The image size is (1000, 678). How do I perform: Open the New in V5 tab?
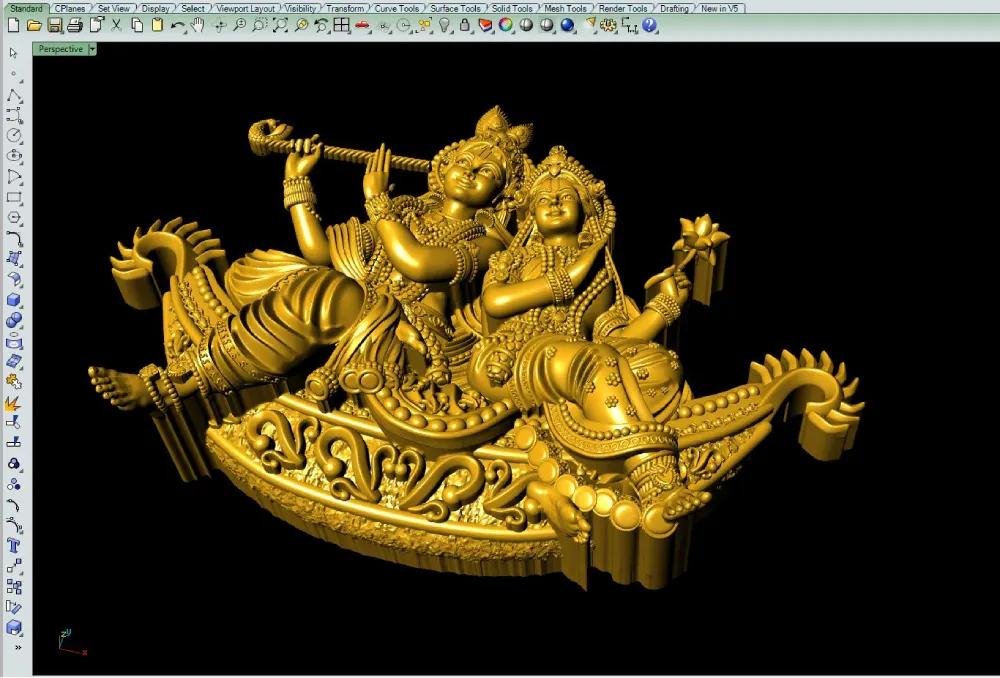719,8
